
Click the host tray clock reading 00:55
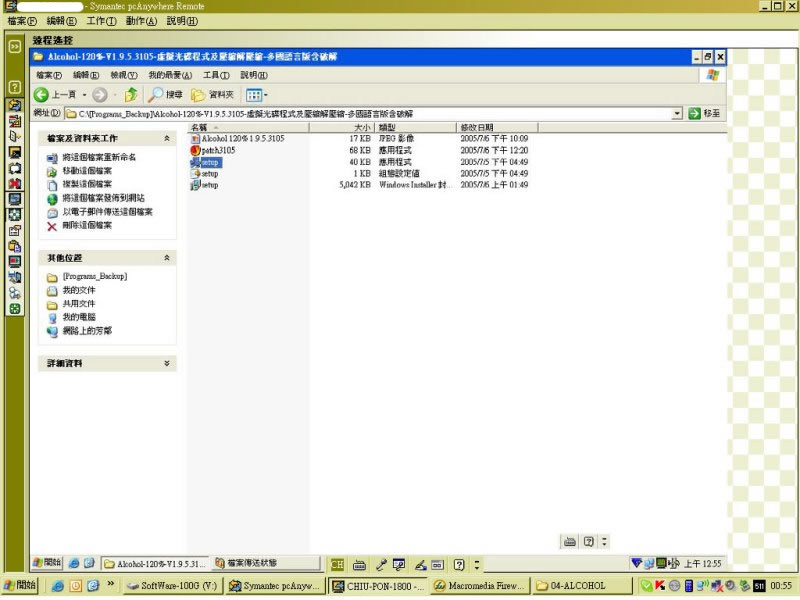tap(781, 586)
